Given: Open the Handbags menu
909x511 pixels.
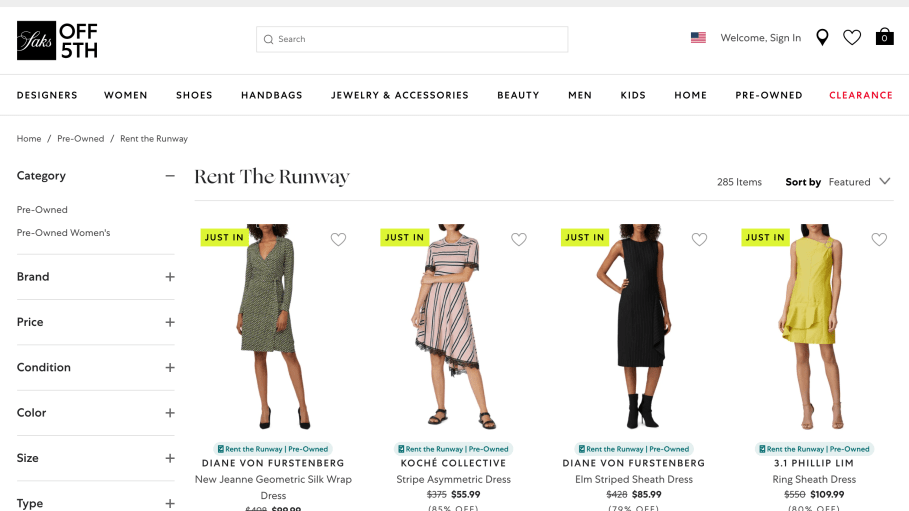Looking at the screenshot, I should pyautogui.click(x=272, y=95).
